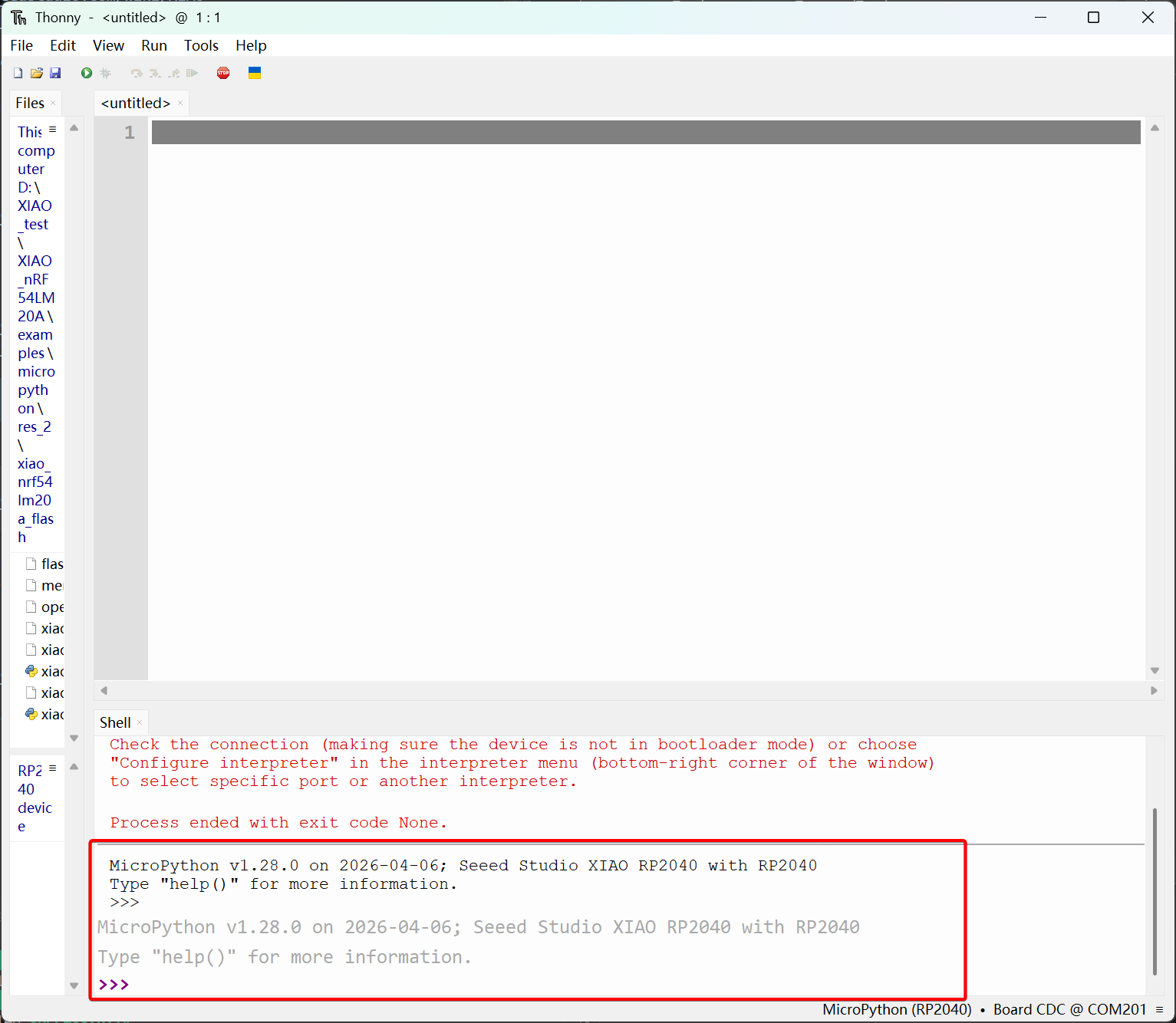
Task: Click the line number 1 in gutter
Action: pyautogui.click(x=130, y=132)
